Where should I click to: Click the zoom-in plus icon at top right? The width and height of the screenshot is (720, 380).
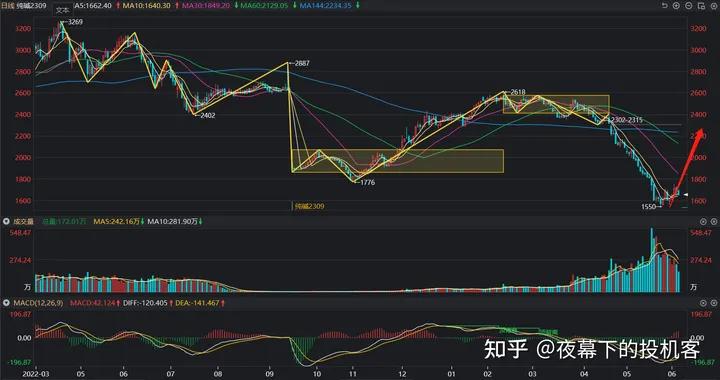click(x=676, y=6)
